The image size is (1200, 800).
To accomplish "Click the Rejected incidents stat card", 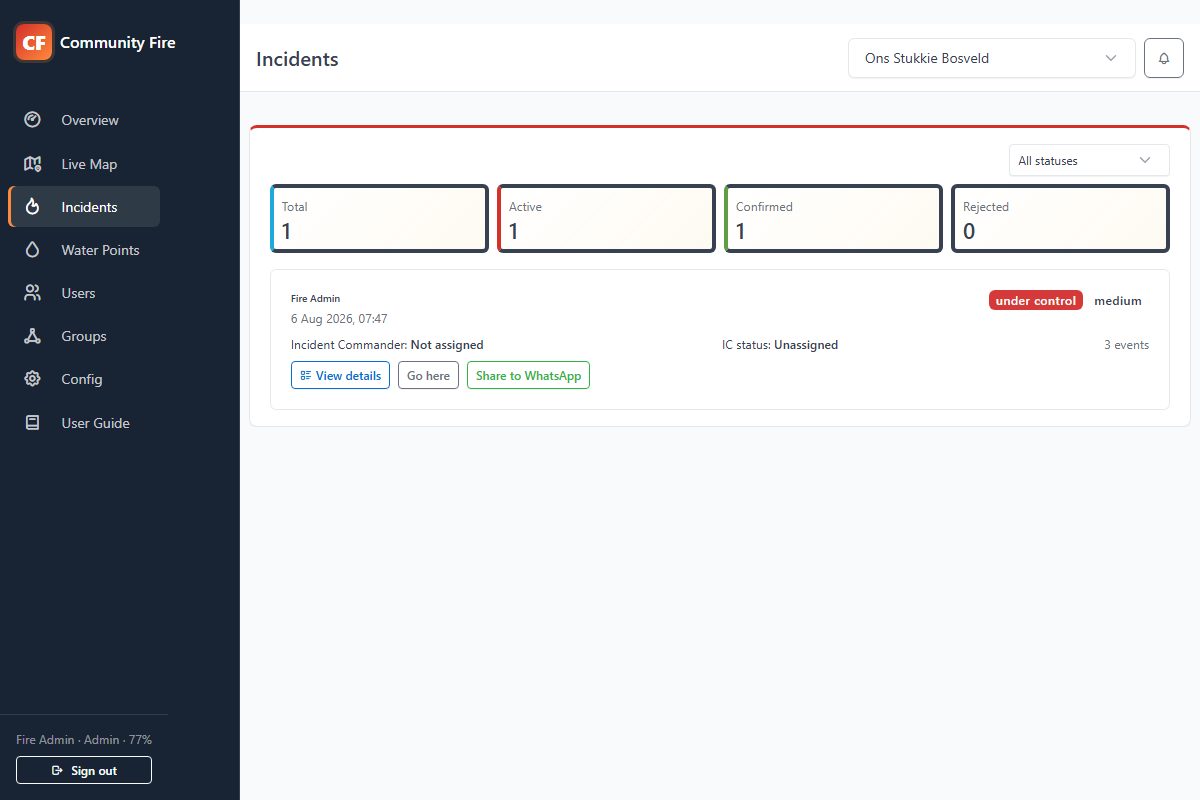I will (1060, 218).
